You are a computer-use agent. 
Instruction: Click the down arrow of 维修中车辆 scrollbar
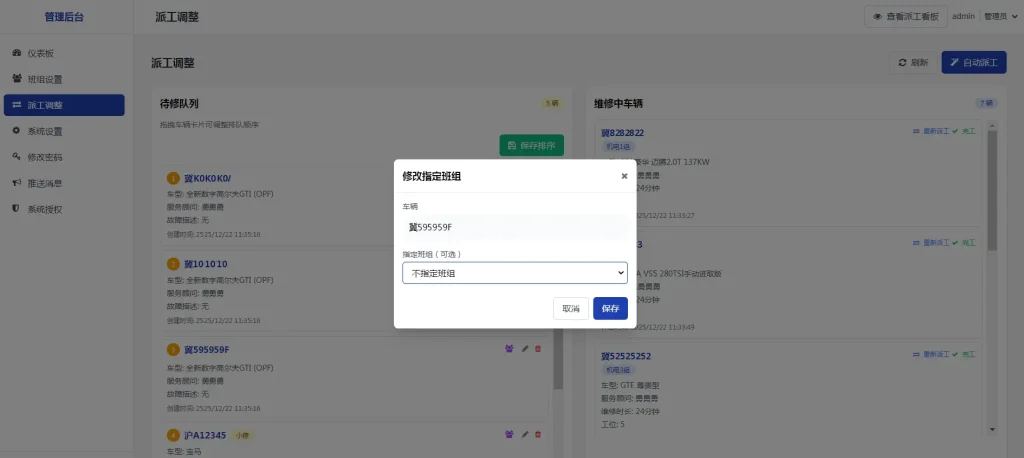pyautogui.click(x=993, y=429)
